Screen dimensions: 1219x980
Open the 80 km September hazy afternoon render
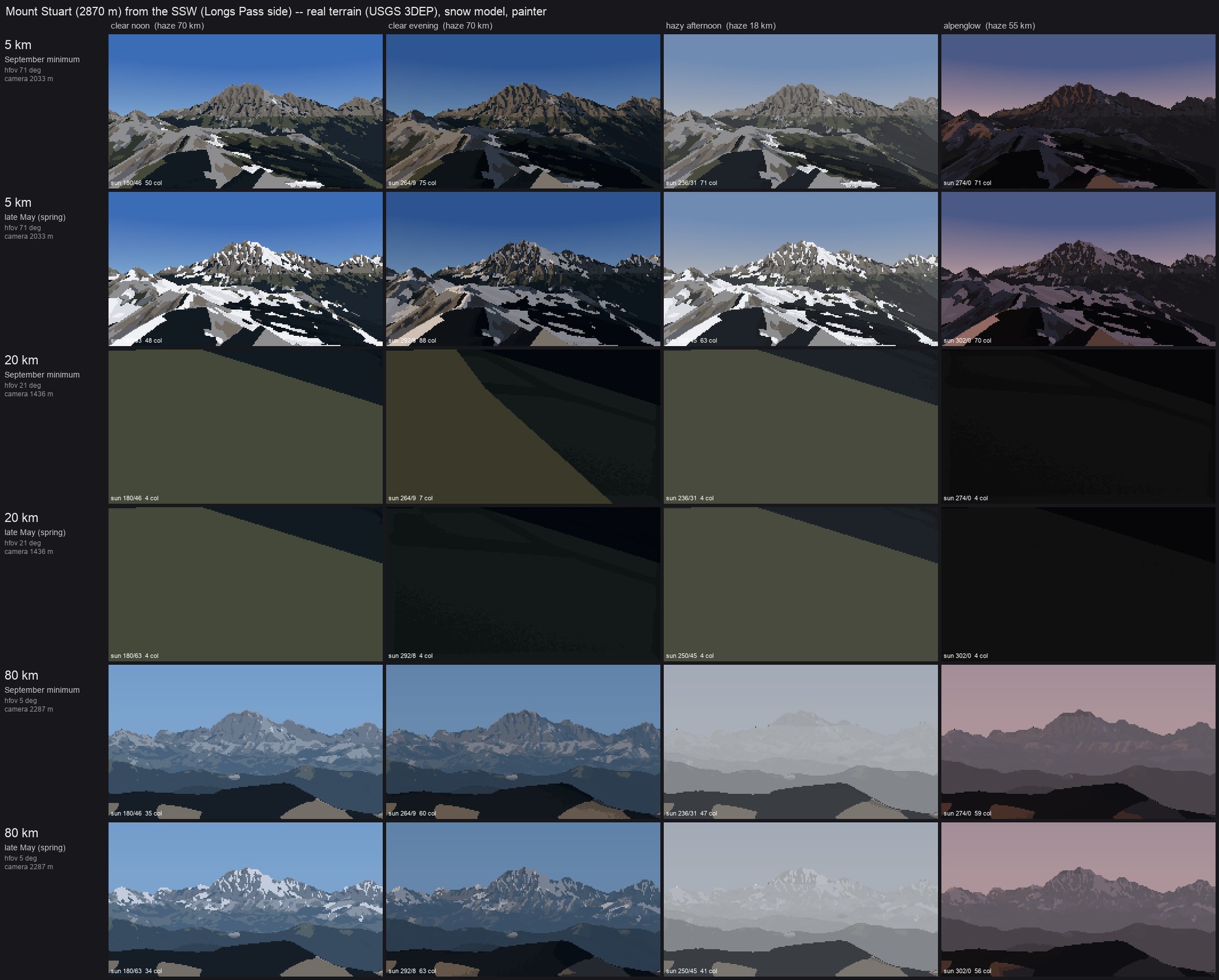[x=800, y=742]
